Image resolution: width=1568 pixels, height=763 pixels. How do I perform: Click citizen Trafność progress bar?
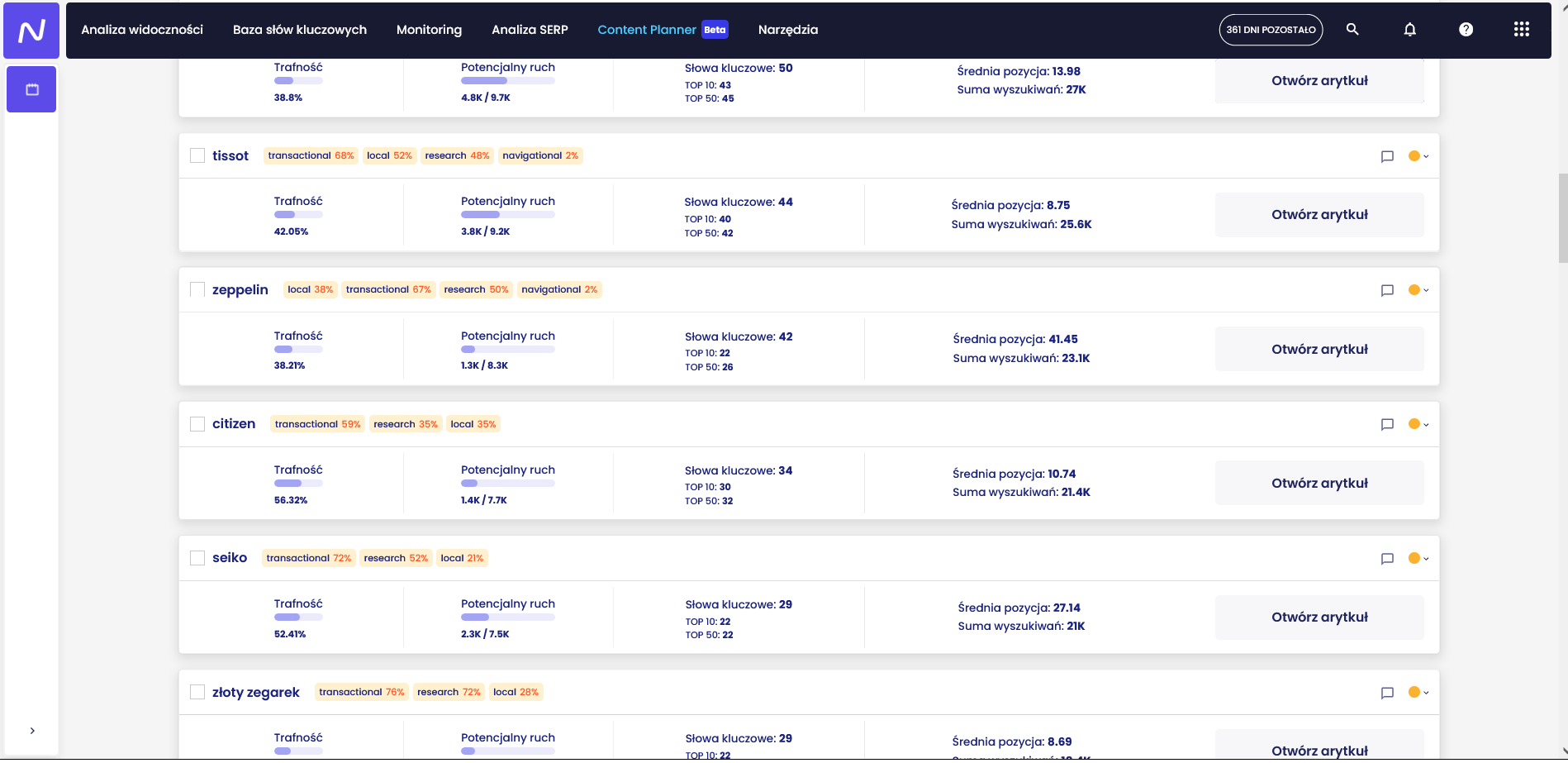(x=298, y=483)
